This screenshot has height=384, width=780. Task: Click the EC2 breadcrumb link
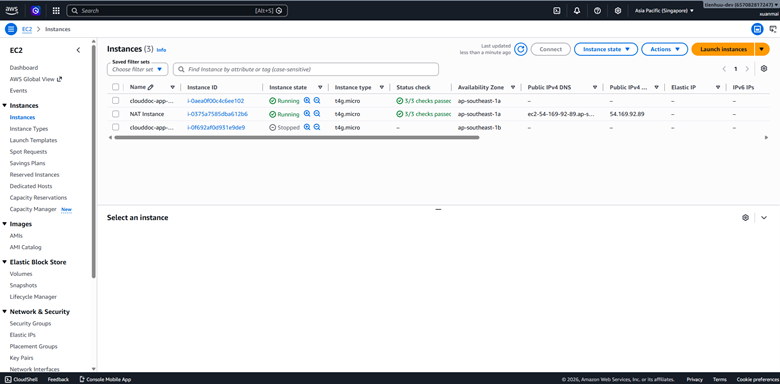point(27,29)
